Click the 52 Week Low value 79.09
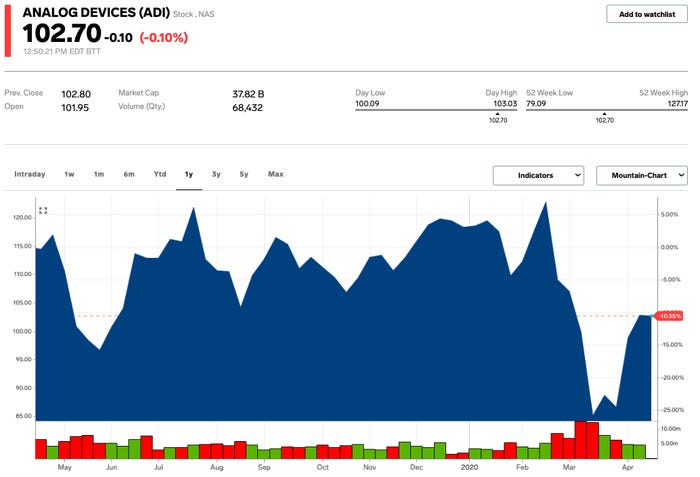 [536, 104]
